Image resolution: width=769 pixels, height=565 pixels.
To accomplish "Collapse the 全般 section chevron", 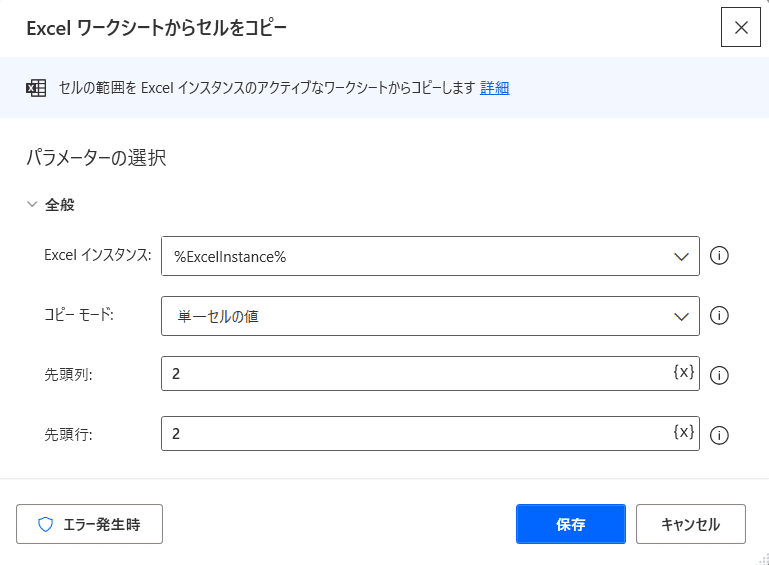I will click(x=32, y=204).
